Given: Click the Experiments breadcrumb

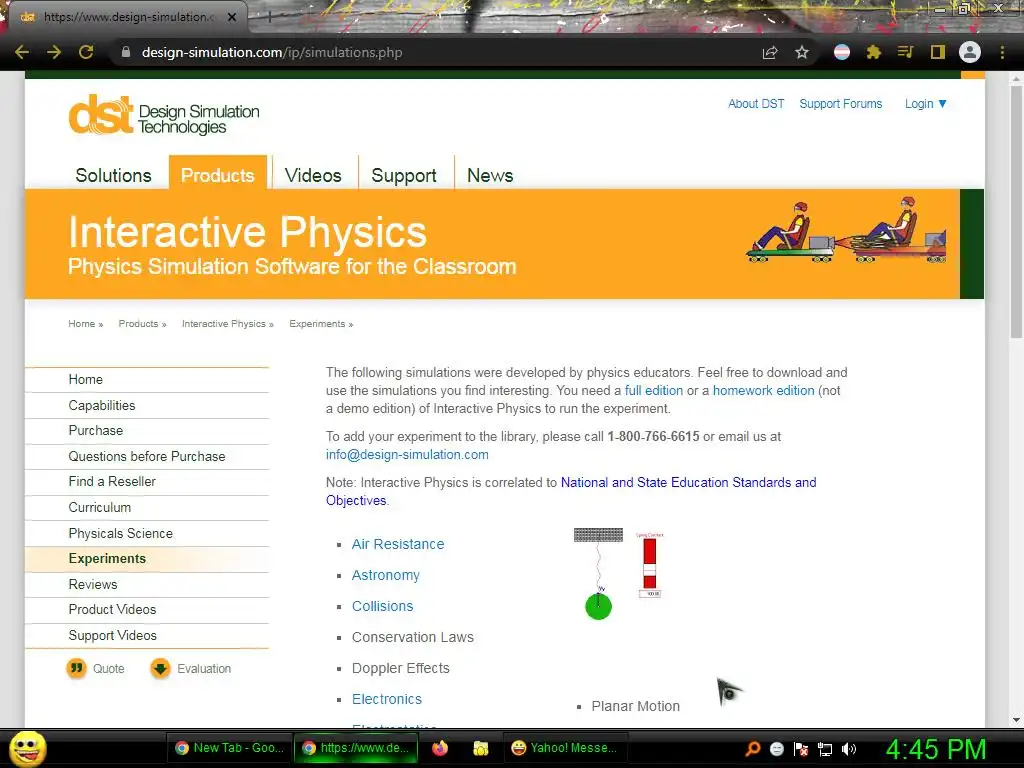Looking at the screenshot, I should coord(317,324).
